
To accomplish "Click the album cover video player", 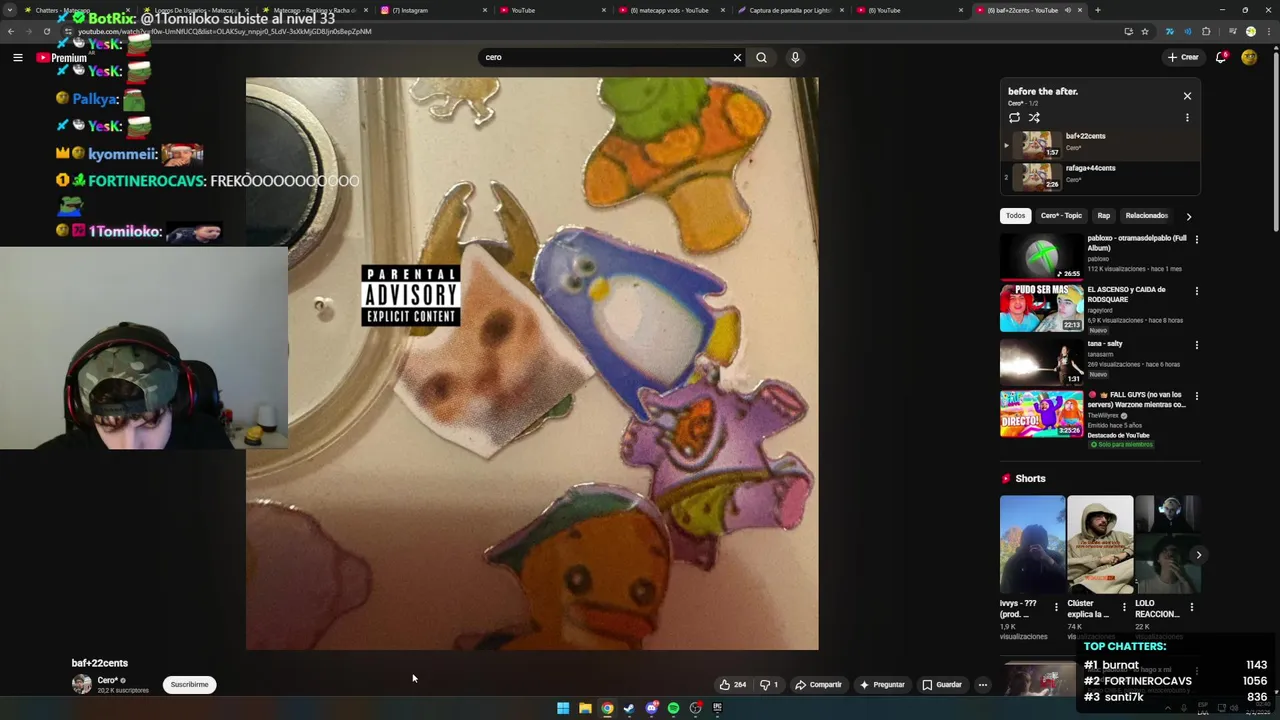I will [532, 364].
